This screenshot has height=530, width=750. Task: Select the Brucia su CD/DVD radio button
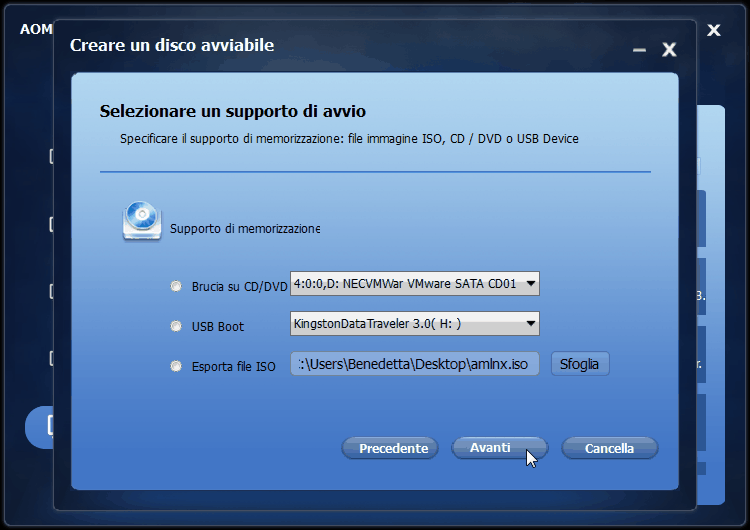click(176, 286)
